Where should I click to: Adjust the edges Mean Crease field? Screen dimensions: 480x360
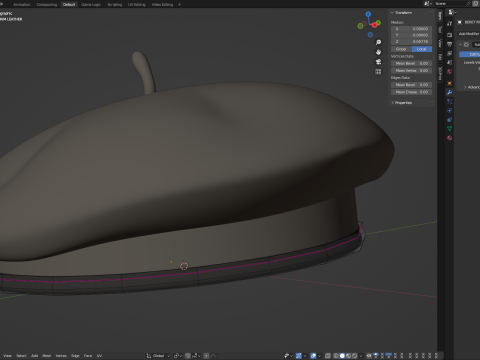pos(411,92)
